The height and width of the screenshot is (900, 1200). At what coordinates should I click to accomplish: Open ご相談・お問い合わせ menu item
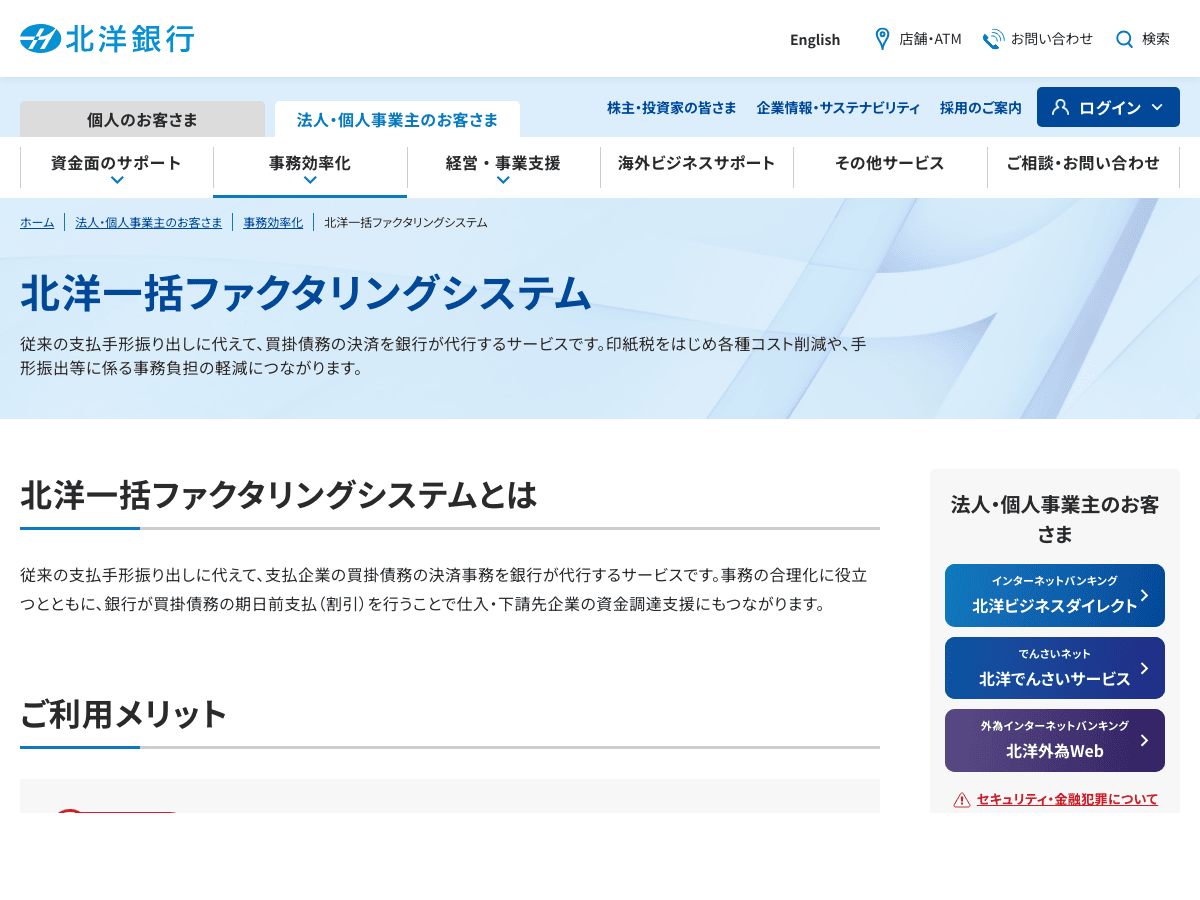(x=1083, y=163)
